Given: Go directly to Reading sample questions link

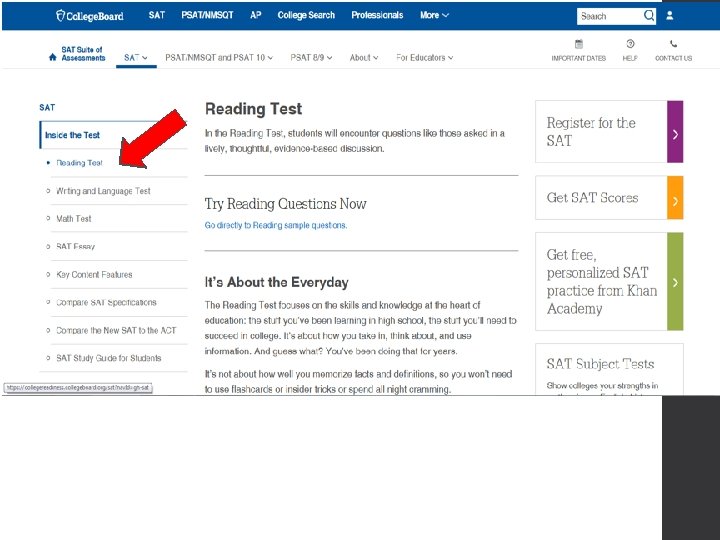Looking at the screenshot, I should (276, 225).
